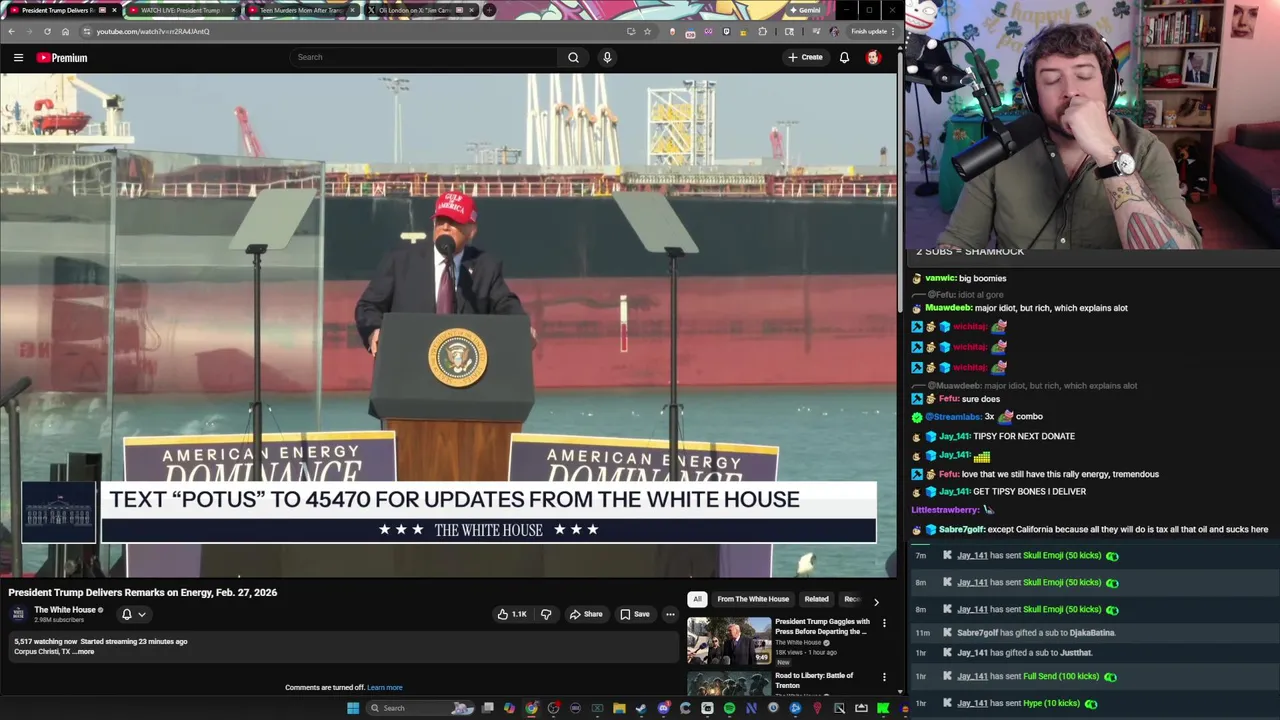Click Muawdeeb major idiot chat message

click(x=1020, y=308)
